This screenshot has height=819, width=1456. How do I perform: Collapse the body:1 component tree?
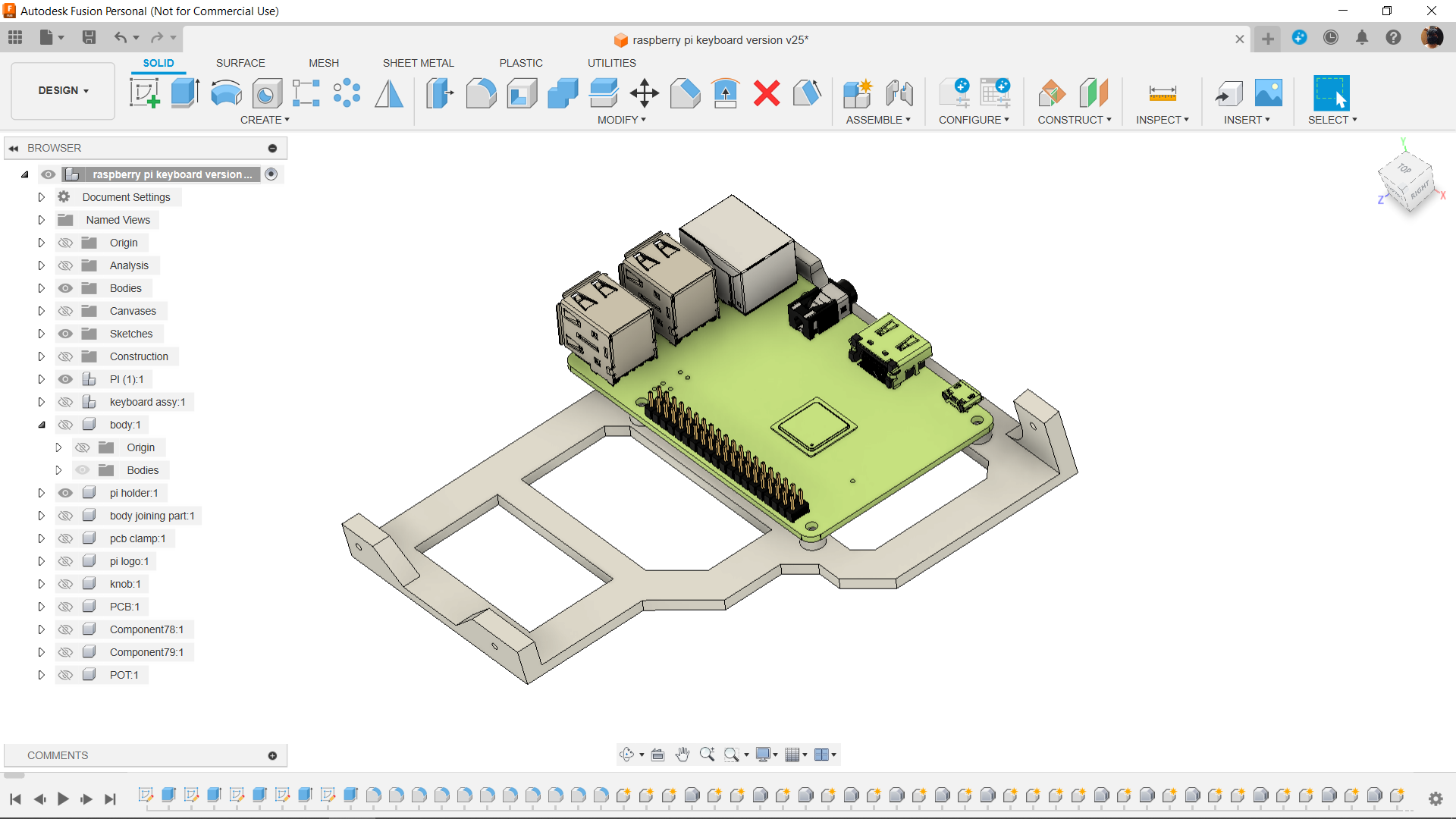pos(42,425)
